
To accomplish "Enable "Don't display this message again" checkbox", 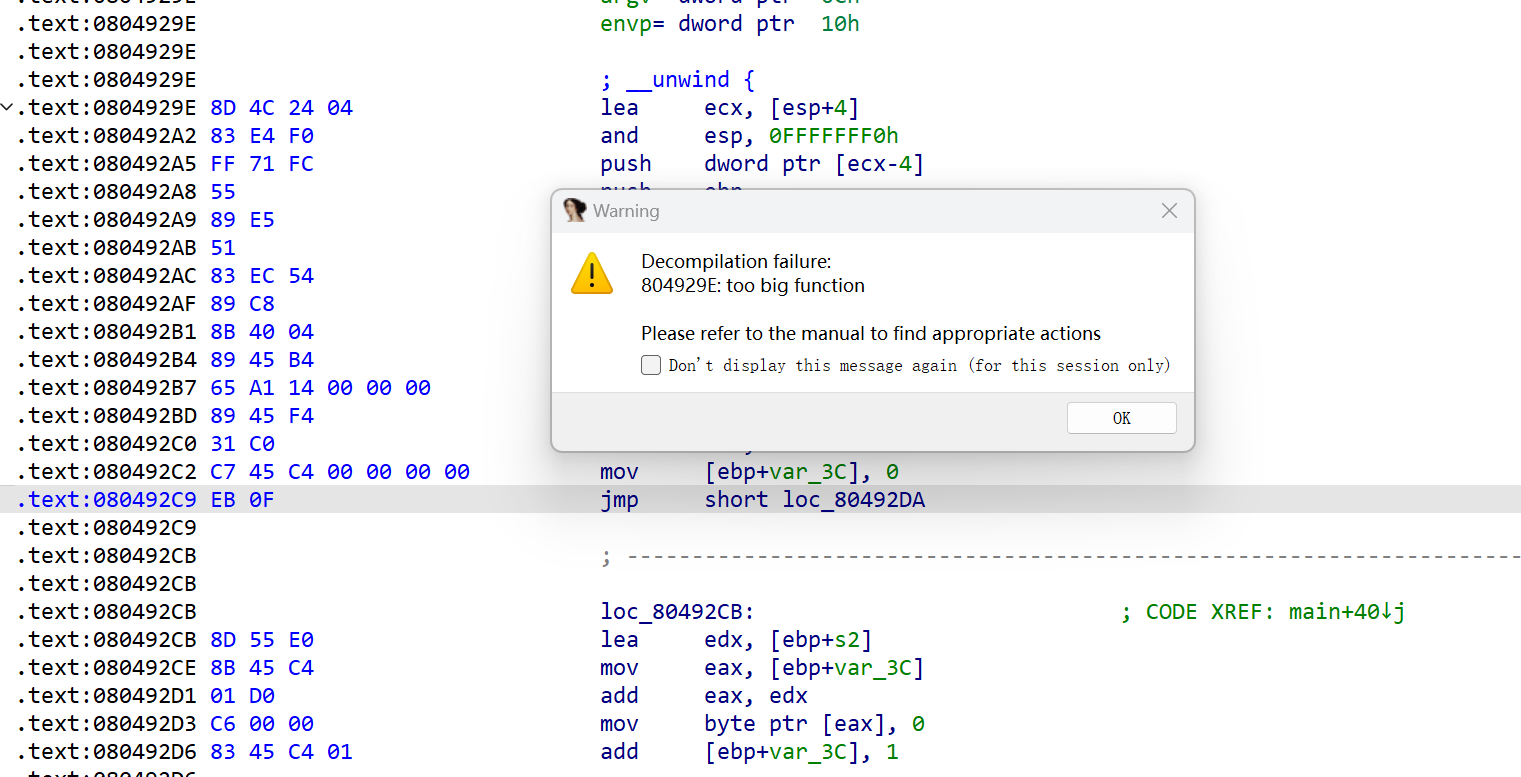I will 651,365.
